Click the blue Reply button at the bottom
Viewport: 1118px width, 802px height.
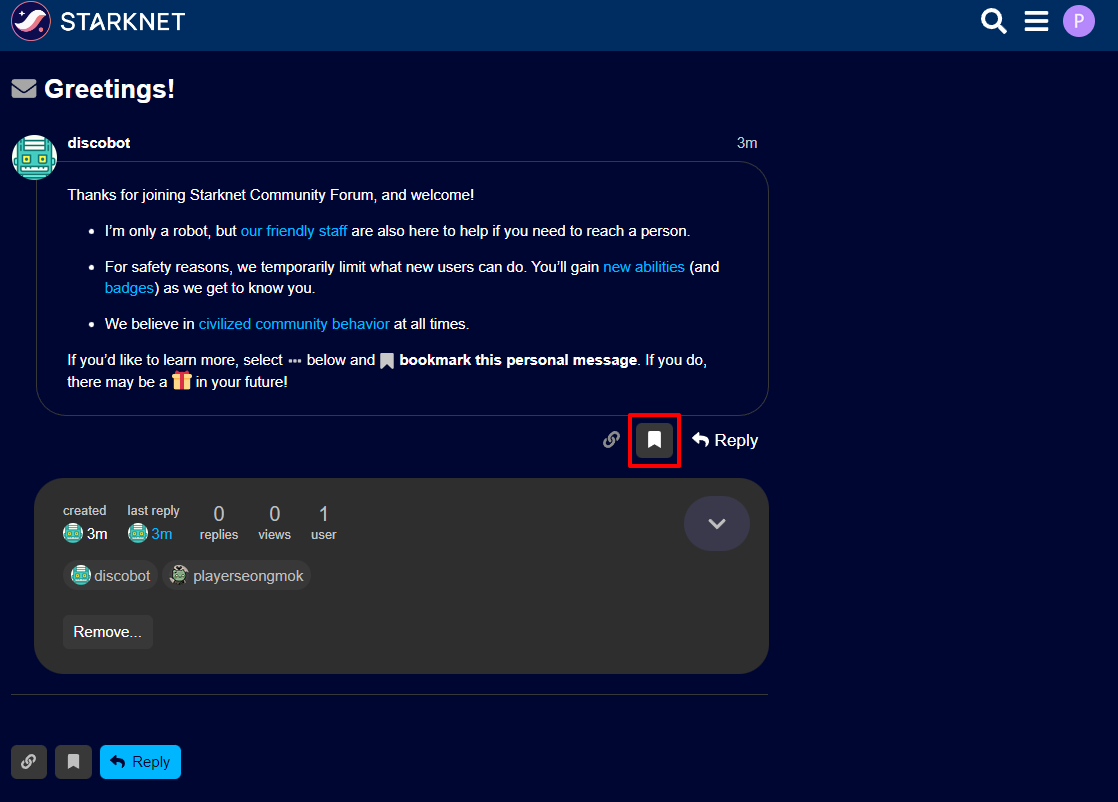(x=140, y=761)
